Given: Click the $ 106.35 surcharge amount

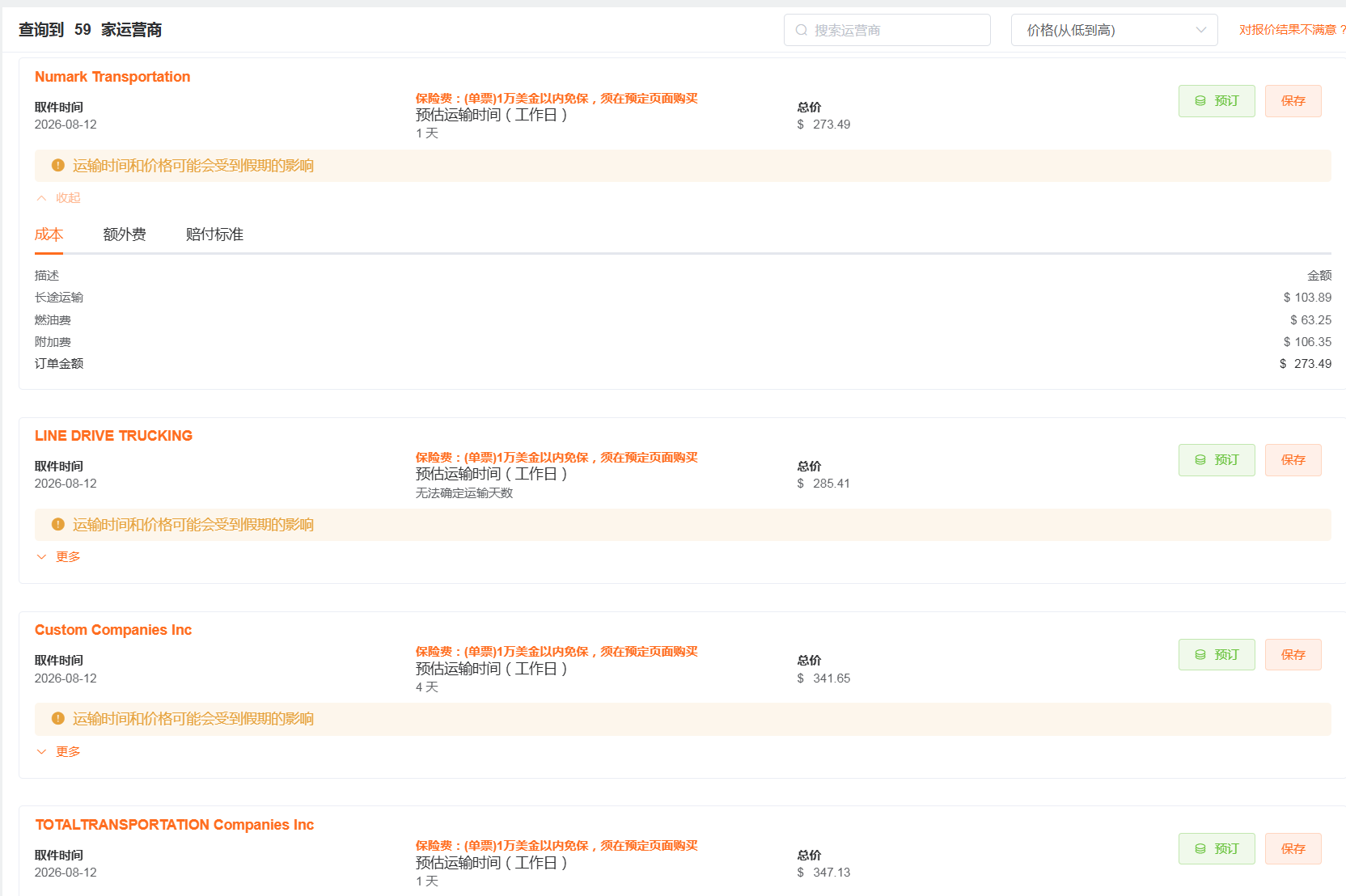Looking at the screenshot, I should point(1307,342).
